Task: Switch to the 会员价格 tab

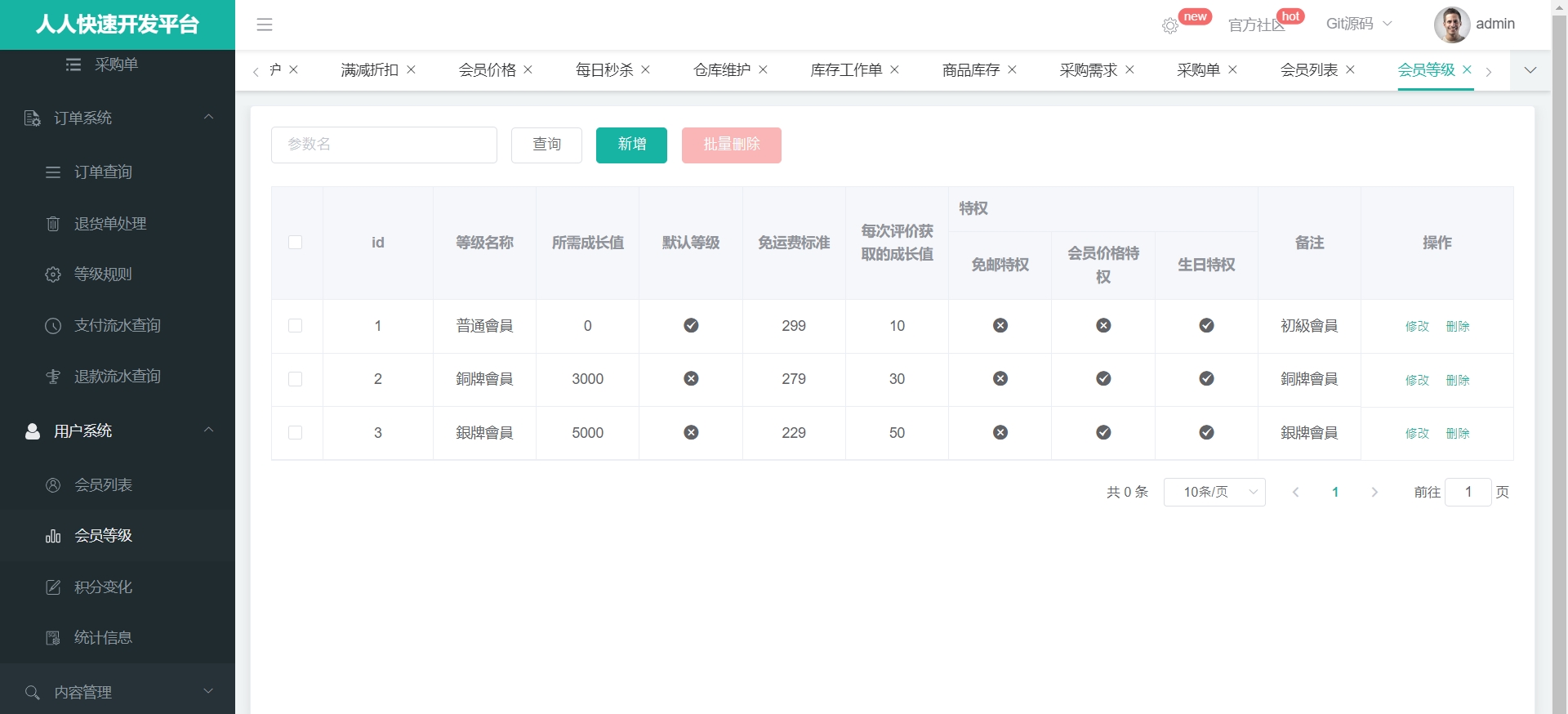Action: pyautogui.click(x=487, y=70)
